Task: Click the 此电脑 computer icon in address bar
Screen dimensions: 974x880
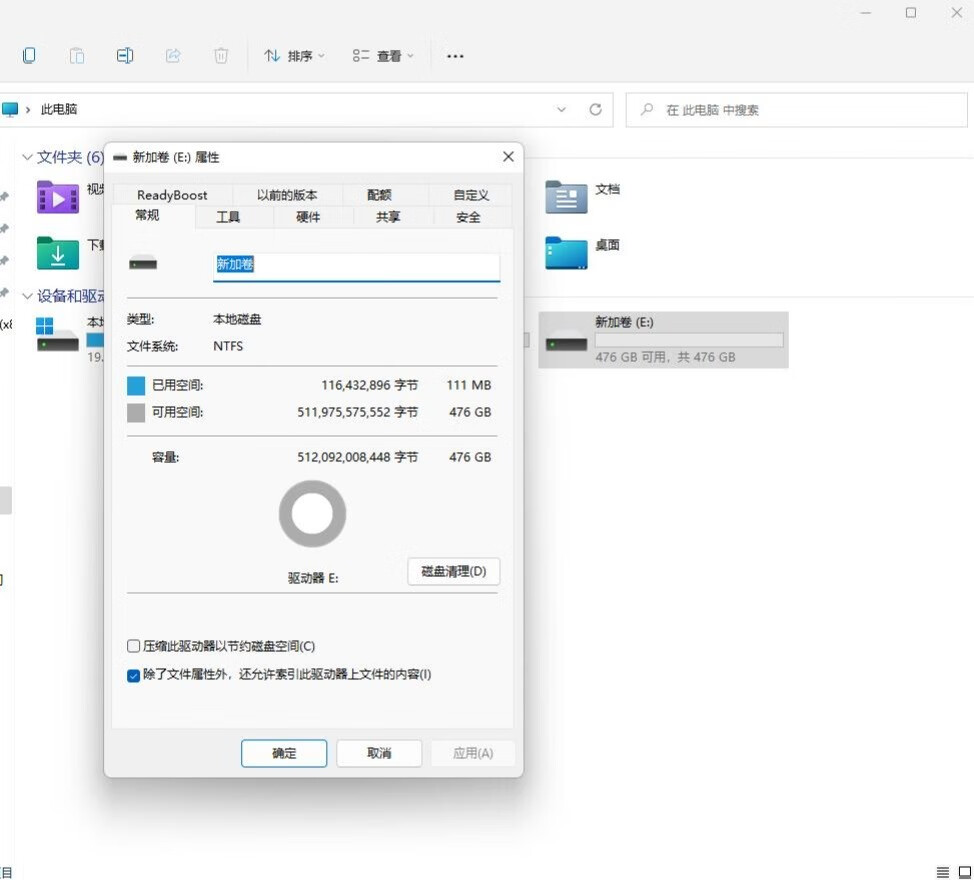Action: [9, 110]
